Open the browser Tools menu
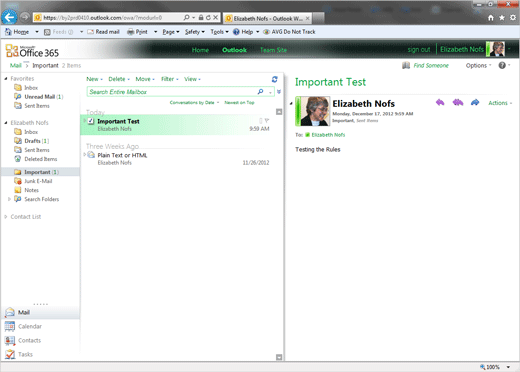This screenshot has height=372, width=520. (219, 32)
